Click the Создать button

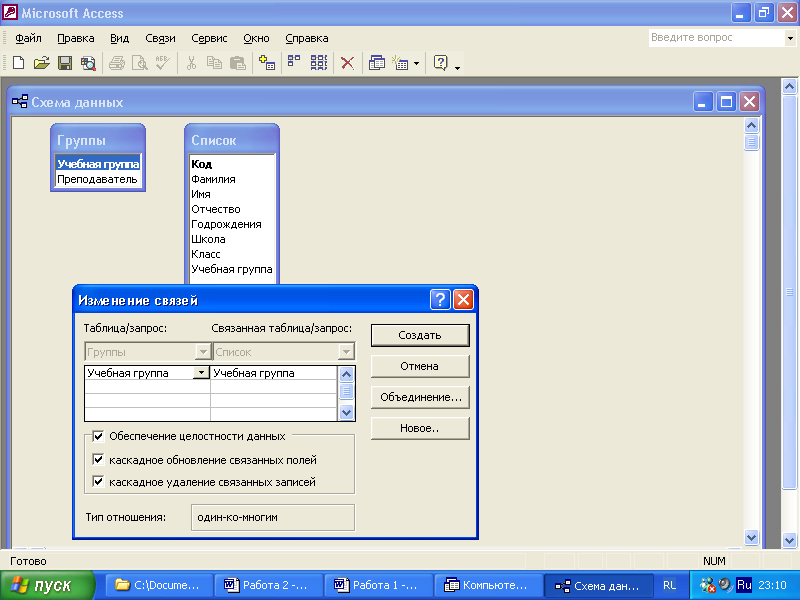[x=420, y=335]
